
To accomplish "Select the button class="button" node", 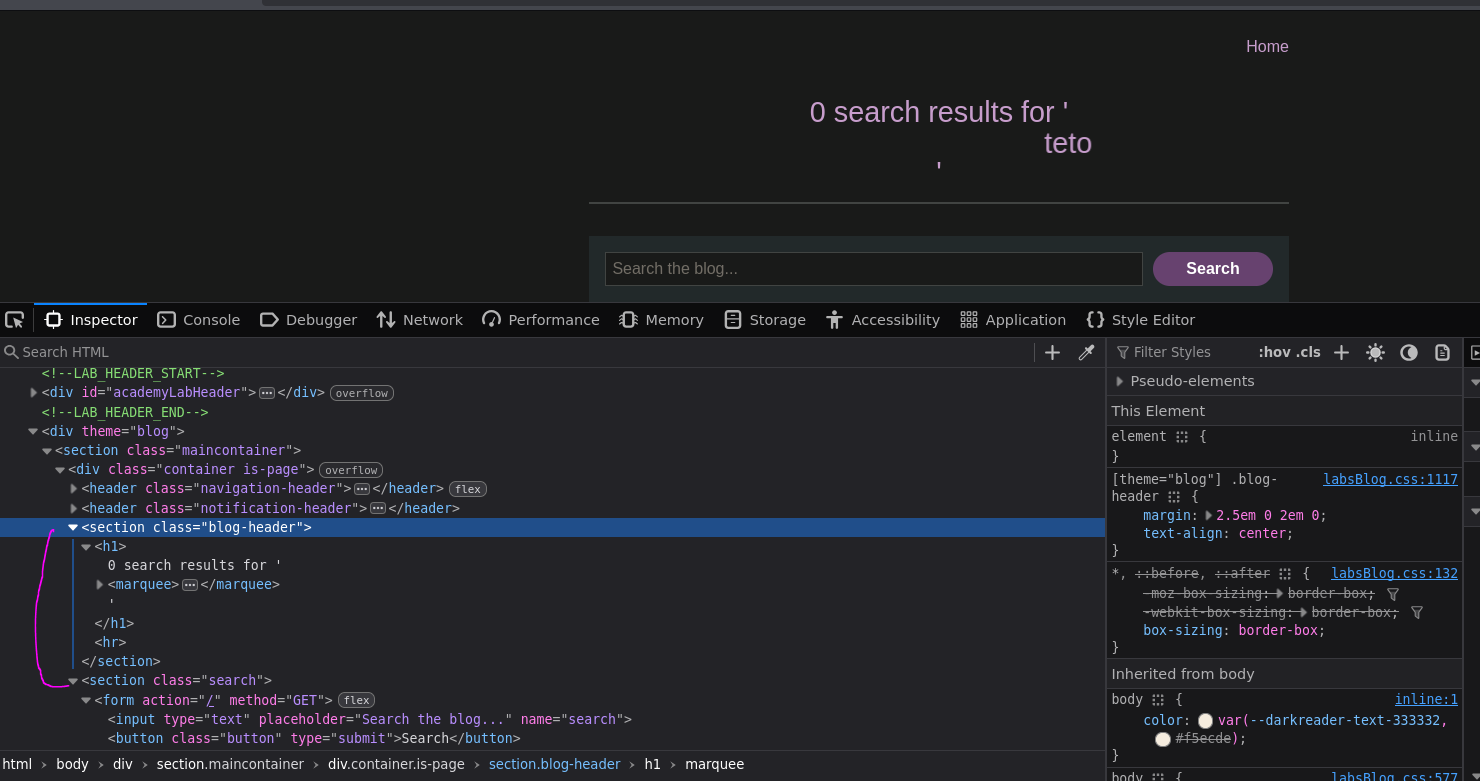I will 314,739.
